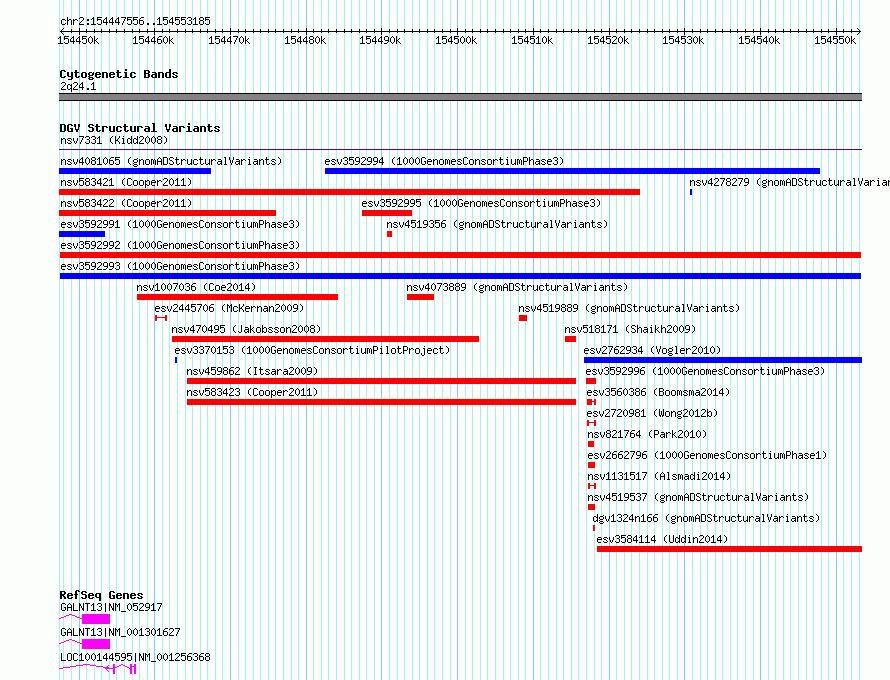Click the nsv4081065 gnomAD variant label
This screenshot has width=890, height=680.
[171, 161]
